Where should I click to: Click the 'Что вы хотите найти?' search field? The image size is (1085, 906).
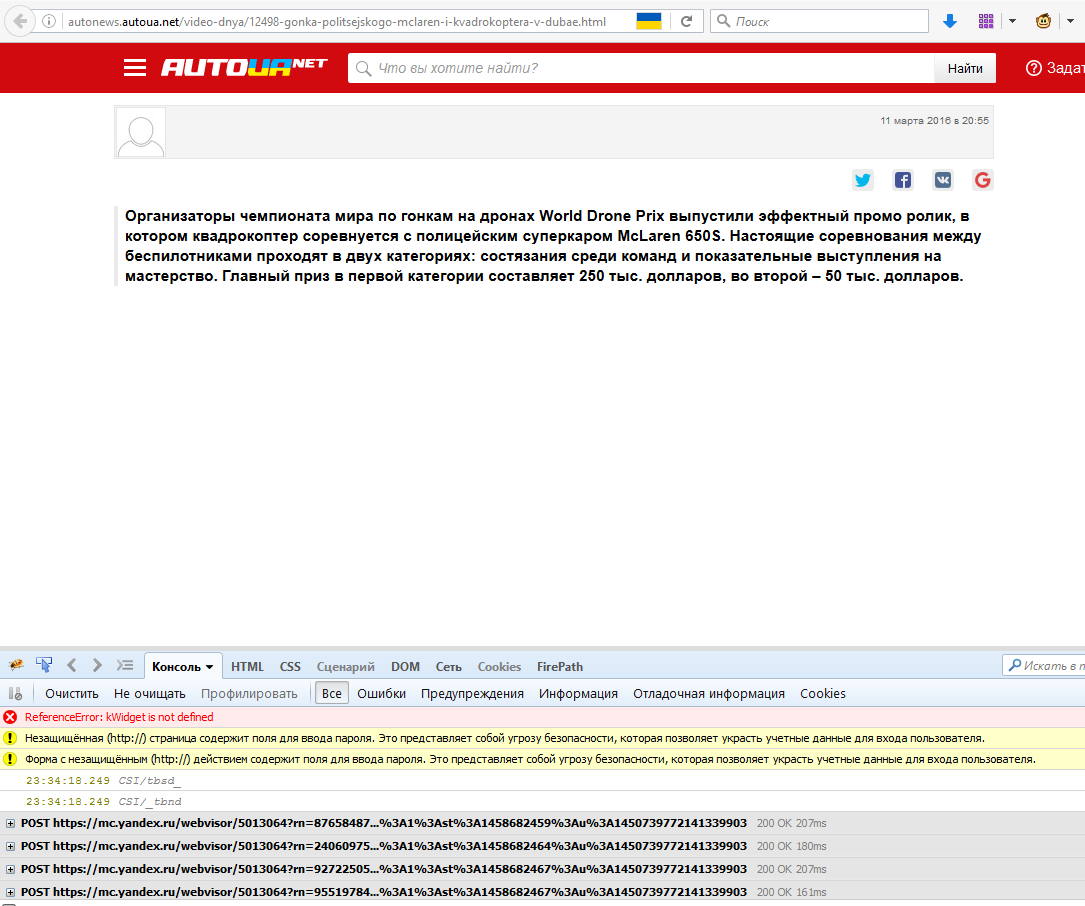pyautogui.click(x=640, y=68)
